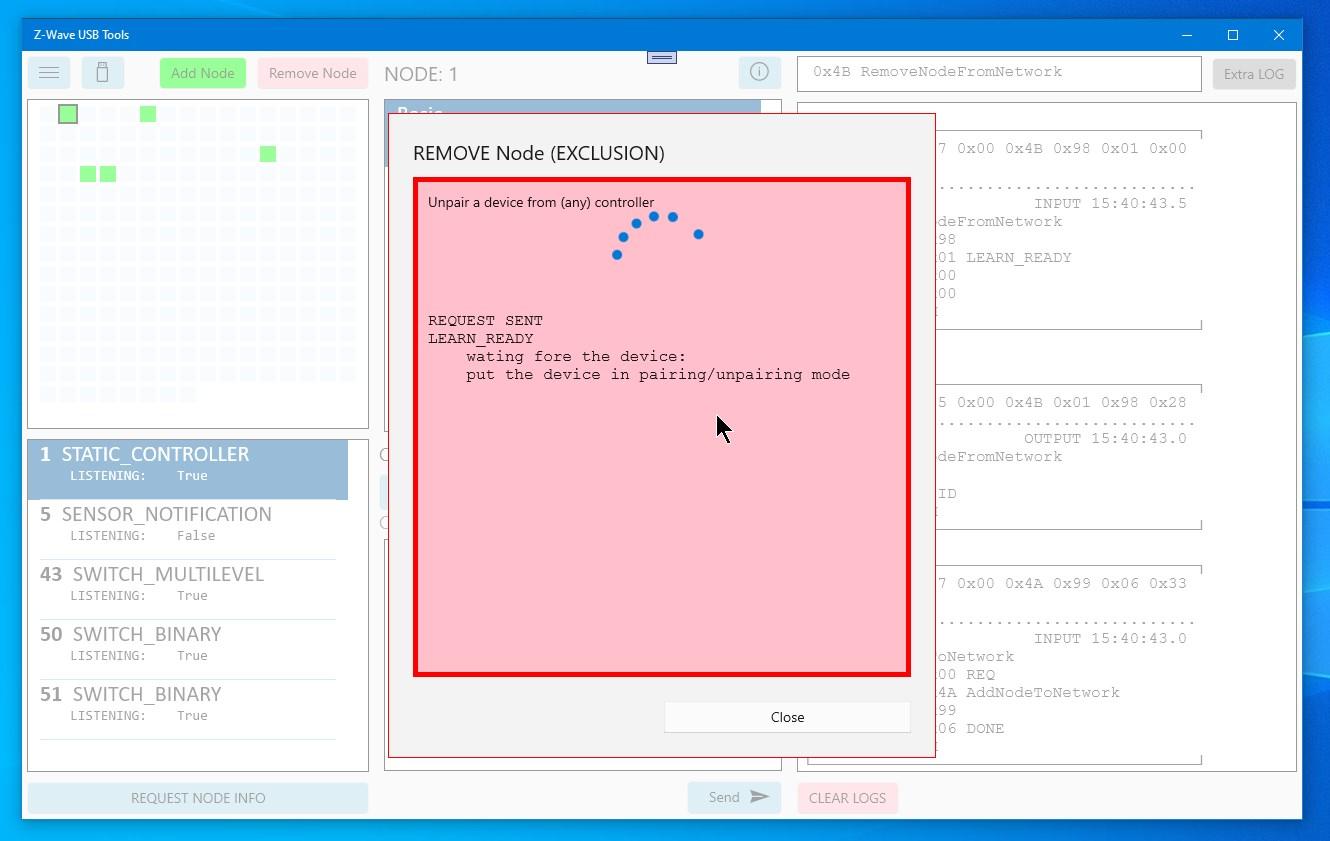Screen dimensions: 1330x841
Task: Click the Send button with paper plane
Action: click(x=735, y=797)
